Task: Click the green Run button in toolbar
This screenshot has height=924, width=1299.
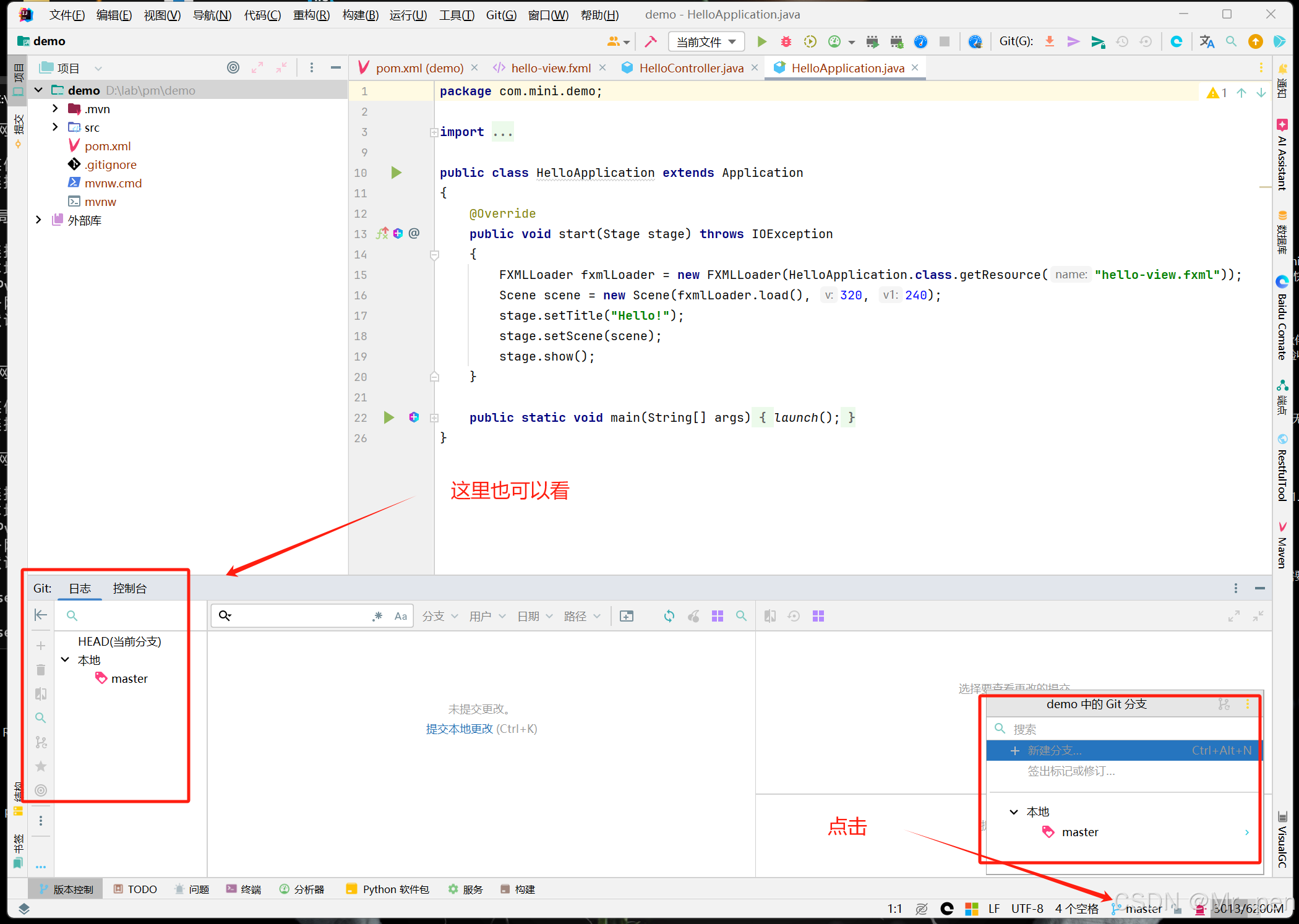Action: pyautogui.click(x=762, y=41)
